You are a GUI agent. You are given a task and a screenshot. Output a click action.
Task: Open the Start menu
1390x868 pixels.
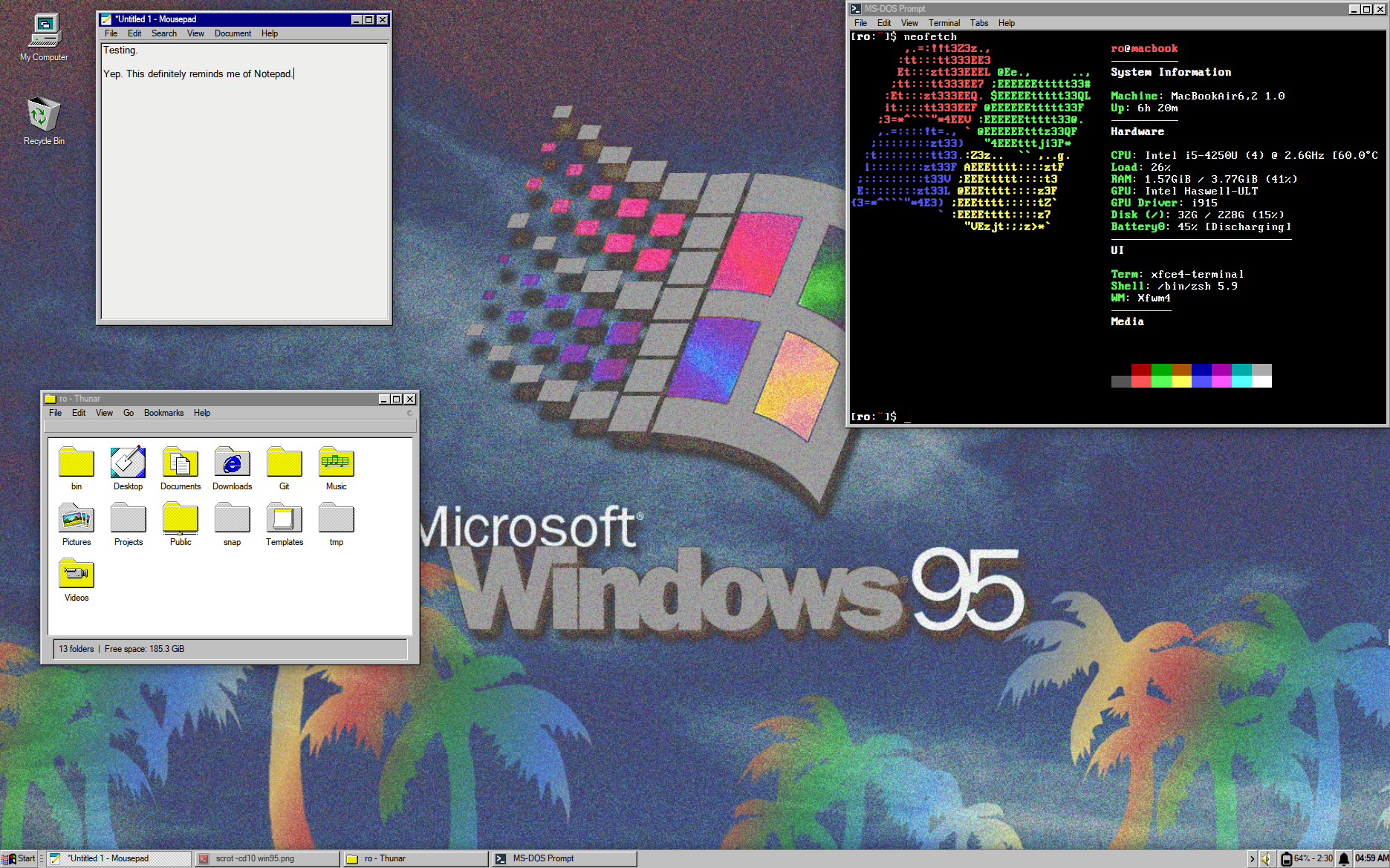tap(19, 858)
